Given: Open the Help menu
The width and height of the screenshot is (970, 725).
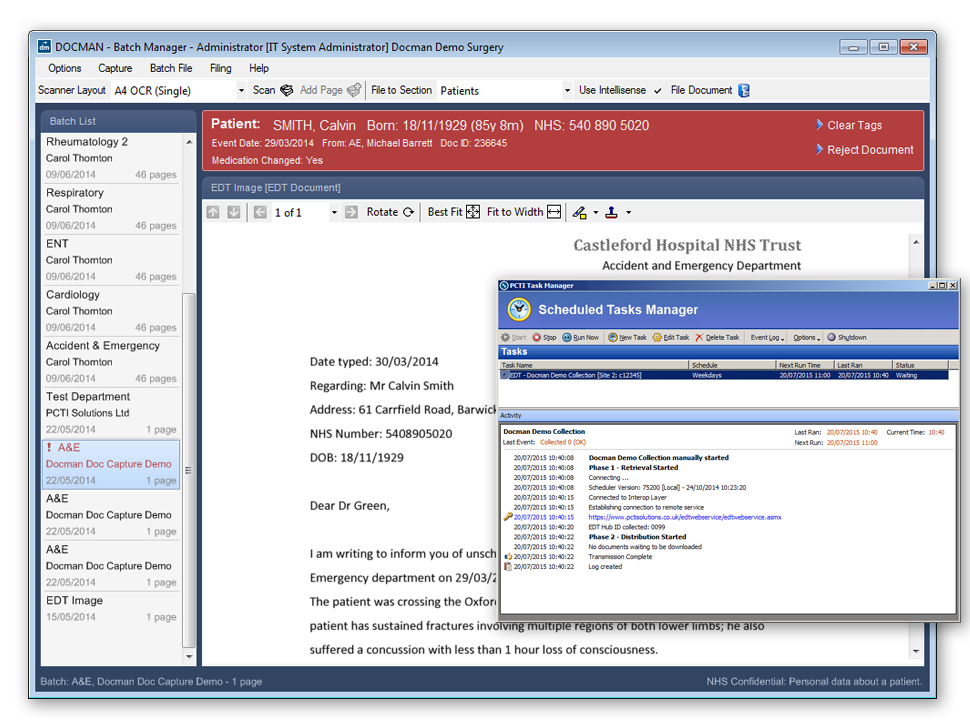Looking at the screenshot, I should point(259,68).
